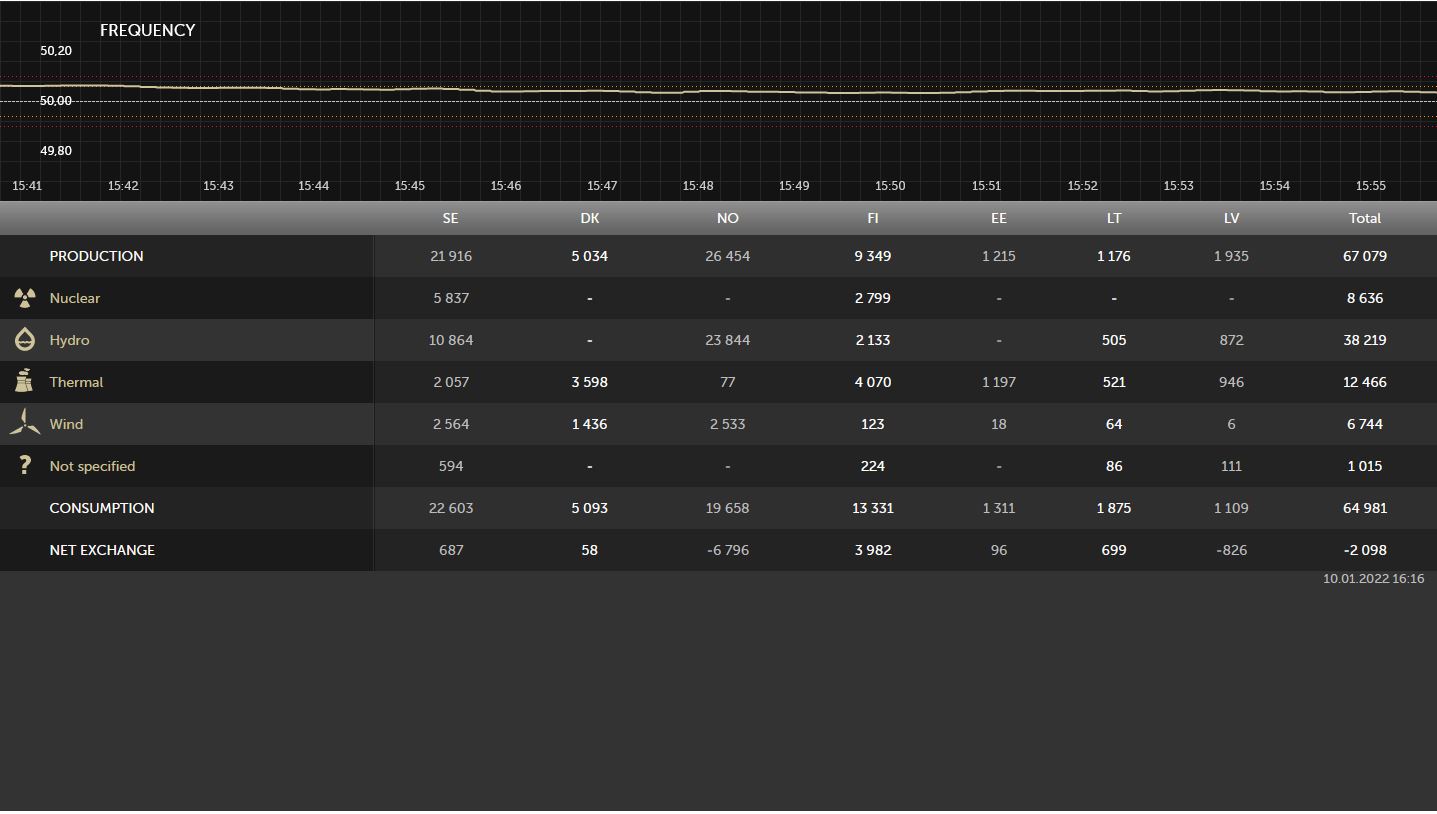Click the 15:50 time marker on chart
1437x814 pixels.
coord(889,186)
